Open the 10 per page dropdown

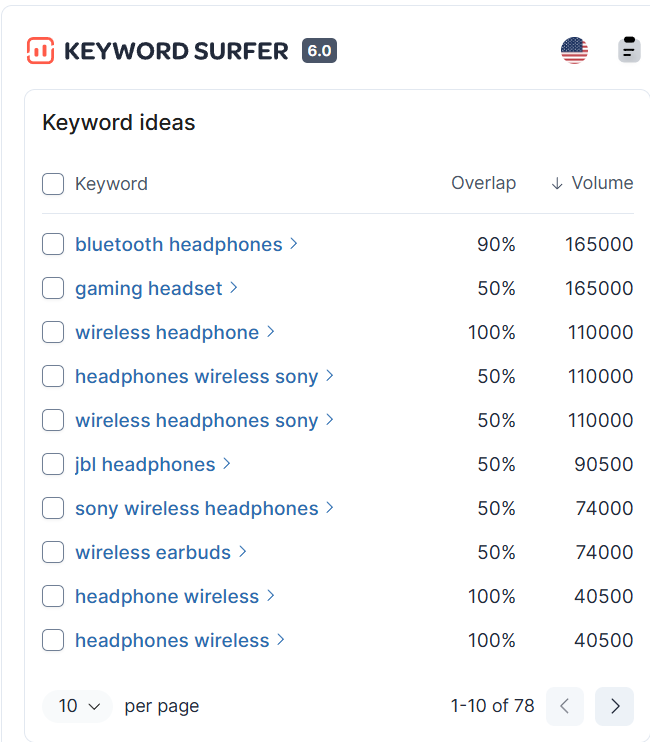click(x=78, y=706)
